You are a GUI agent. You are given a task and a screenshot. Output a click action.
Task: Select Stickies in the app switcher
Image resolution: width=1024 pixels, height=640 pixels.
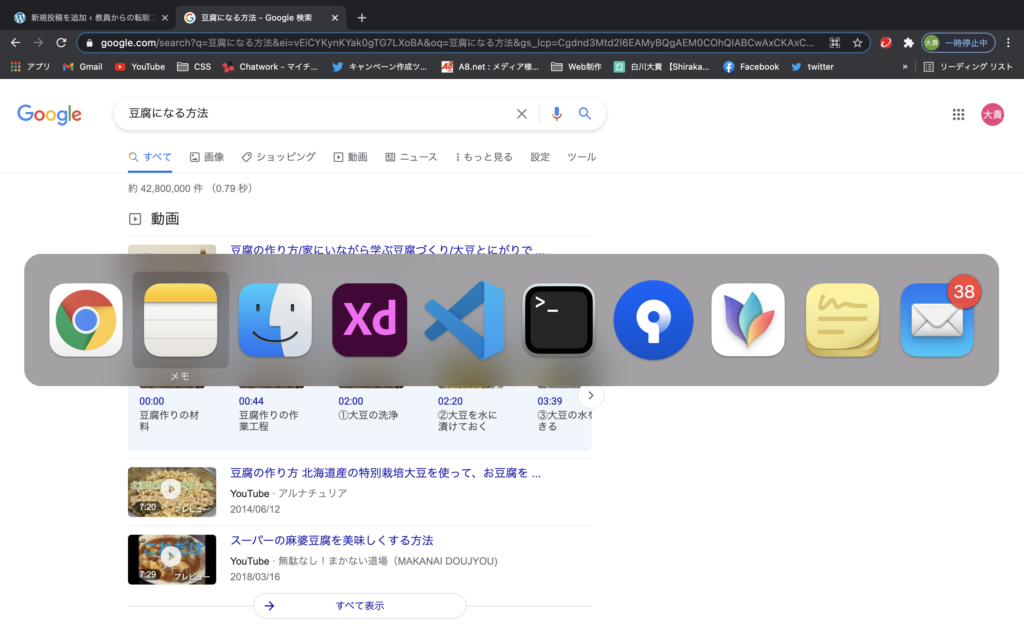tap(842, 320)
